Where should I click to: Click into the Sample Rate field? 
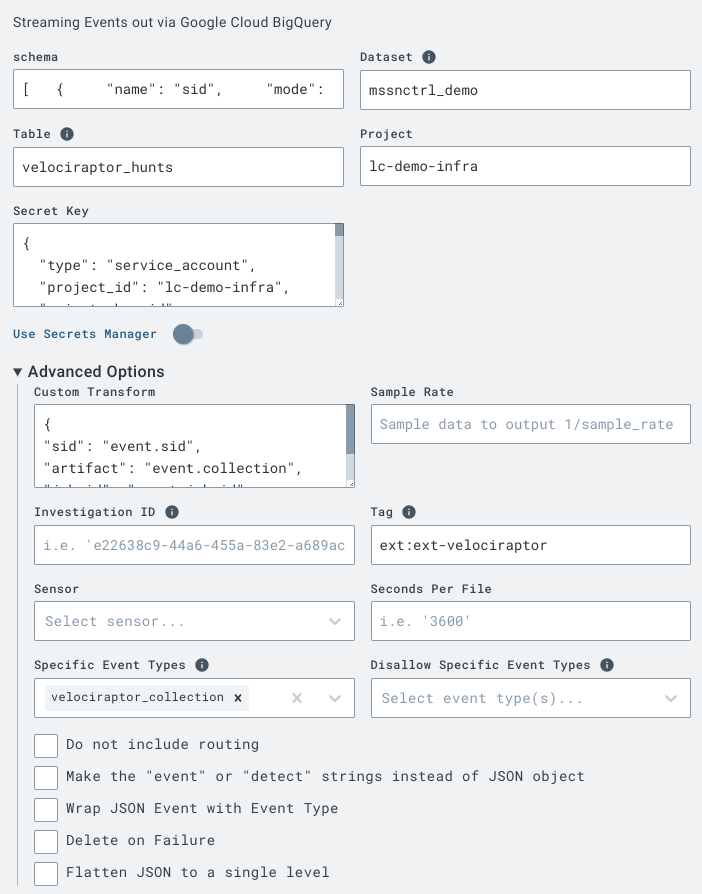tap(530, 424)
